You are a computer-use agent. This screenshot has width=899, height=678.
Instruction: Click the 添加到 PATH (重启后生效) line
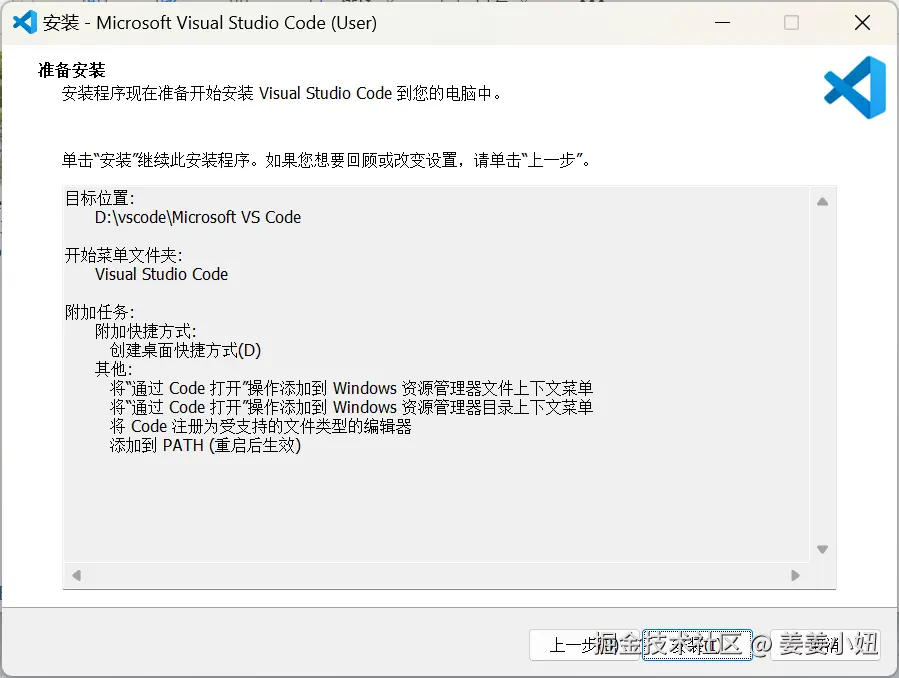point(205,445)
